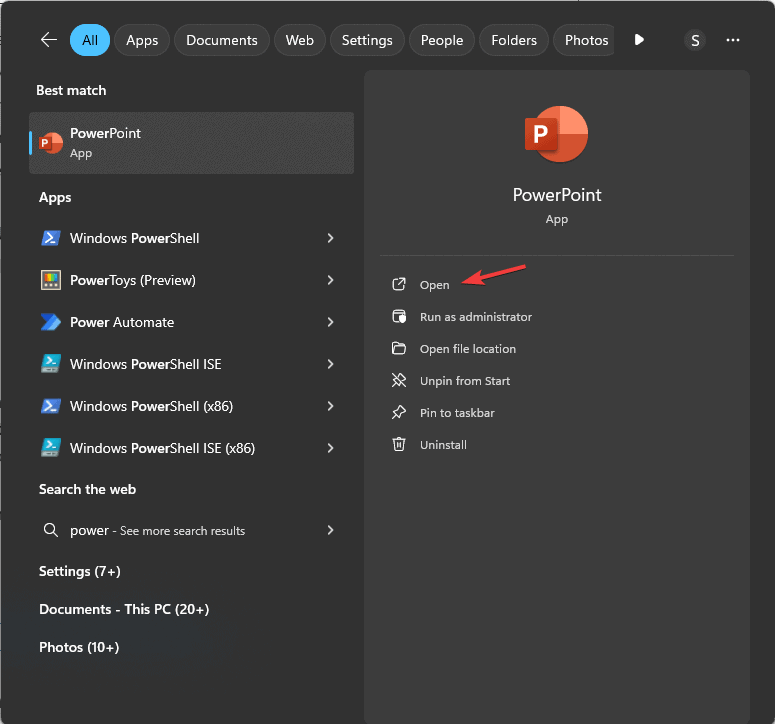Click the back arrow icon
Viewport: 775px width, 724px height.
pos(48,40)
